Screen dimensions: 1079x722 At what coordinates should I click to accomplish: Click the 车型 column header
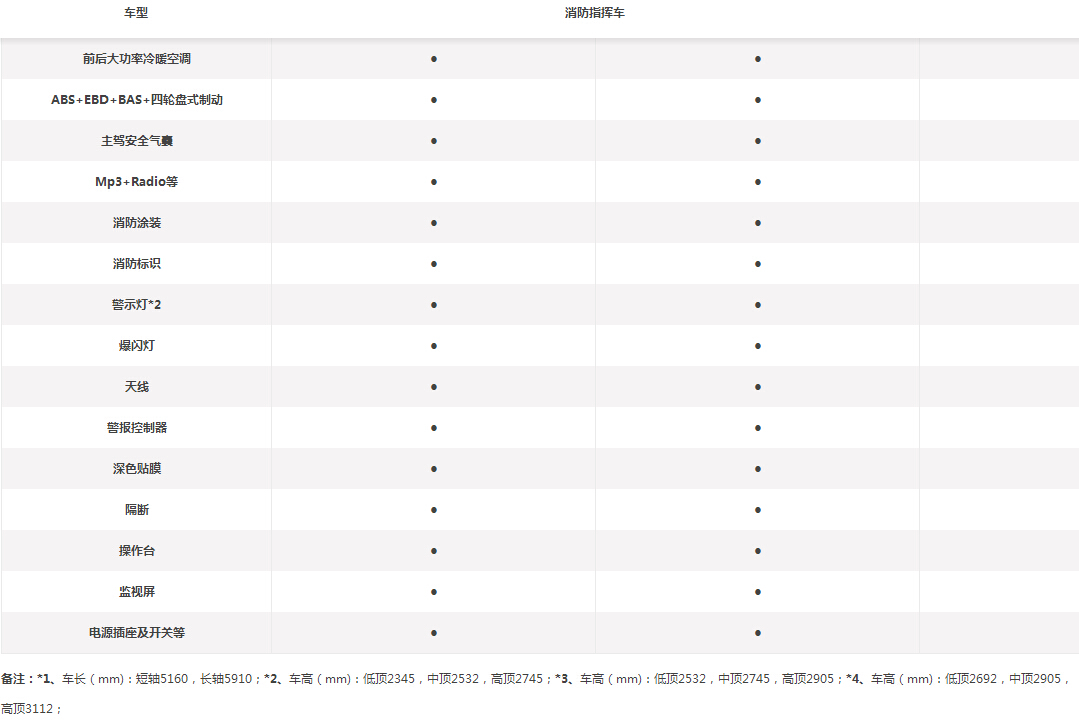tap(136, 12)
